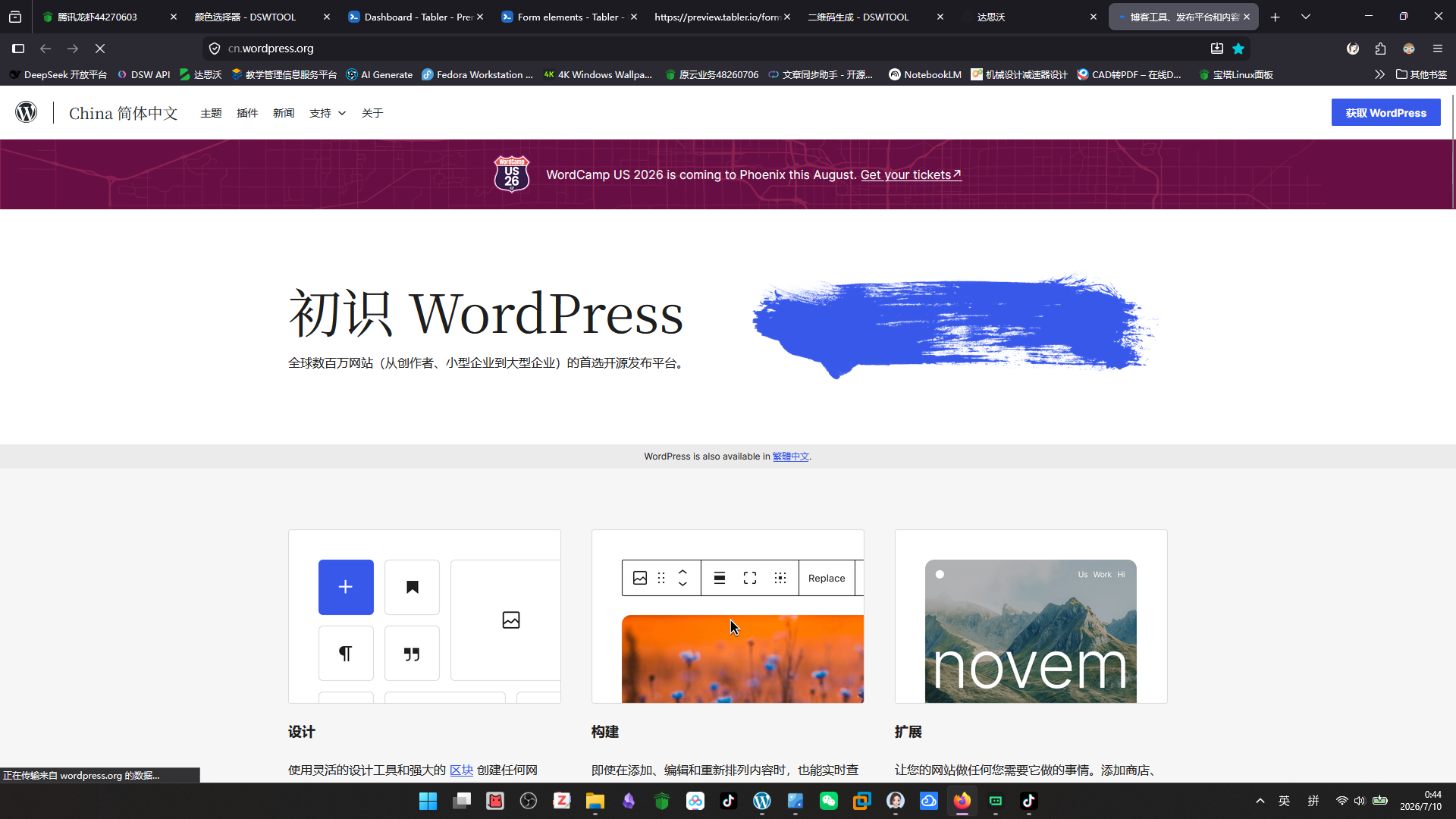Click the install/download page icon in address bar
Screen dimensions: 1456x819
click(1217, 49)
